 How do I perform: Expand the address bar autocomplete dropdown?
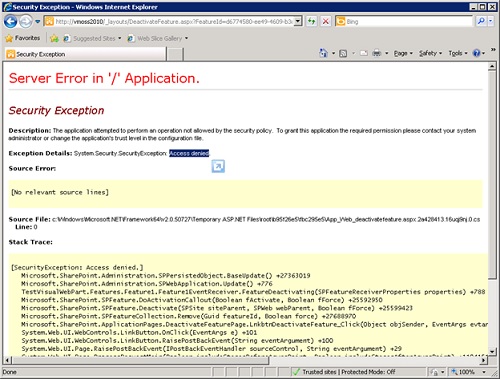(x=298, y=22)
